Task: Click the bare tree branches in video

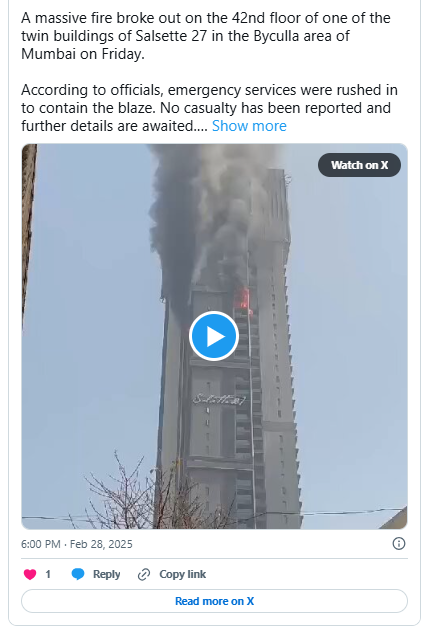Action: (x=132, y=496)
